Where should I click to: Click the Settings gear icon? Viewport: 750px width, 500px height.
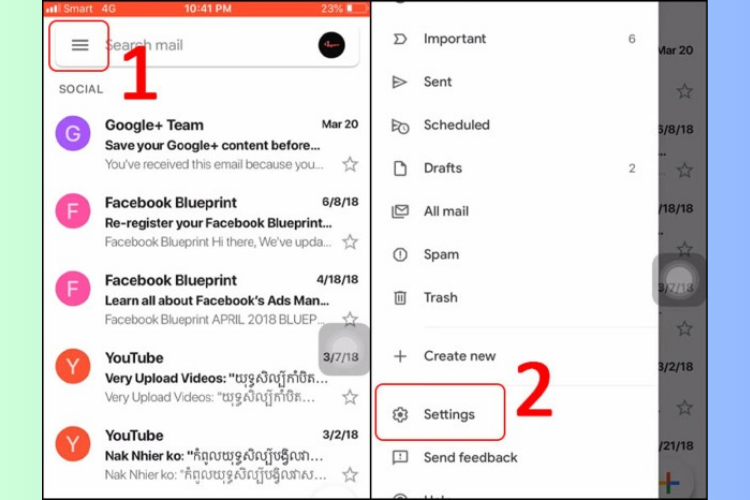coord(400,414)
